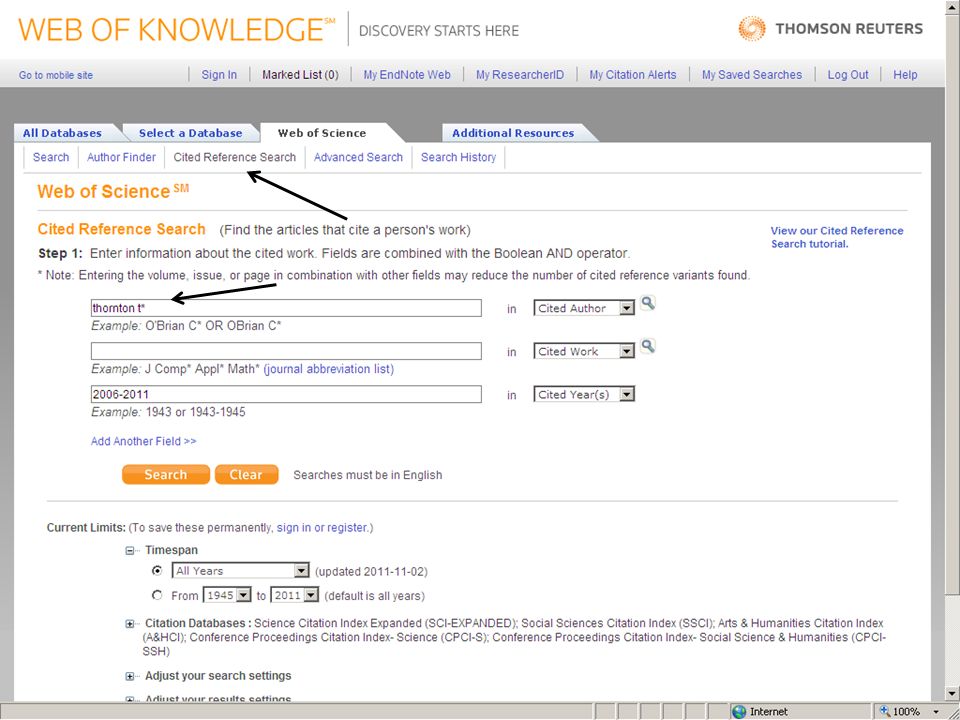This screenshot has width=960, height=720.
Task: Click the Thomson Reuters logo
Action: [830, 29]
